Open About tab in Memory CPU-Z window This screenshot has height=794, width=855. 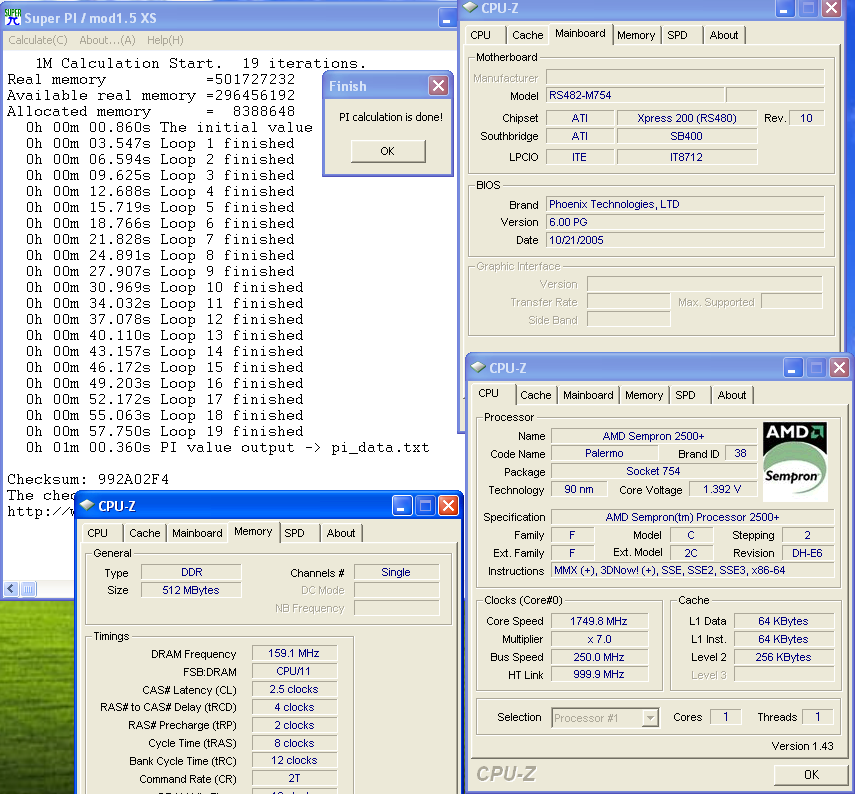point(341,533)
